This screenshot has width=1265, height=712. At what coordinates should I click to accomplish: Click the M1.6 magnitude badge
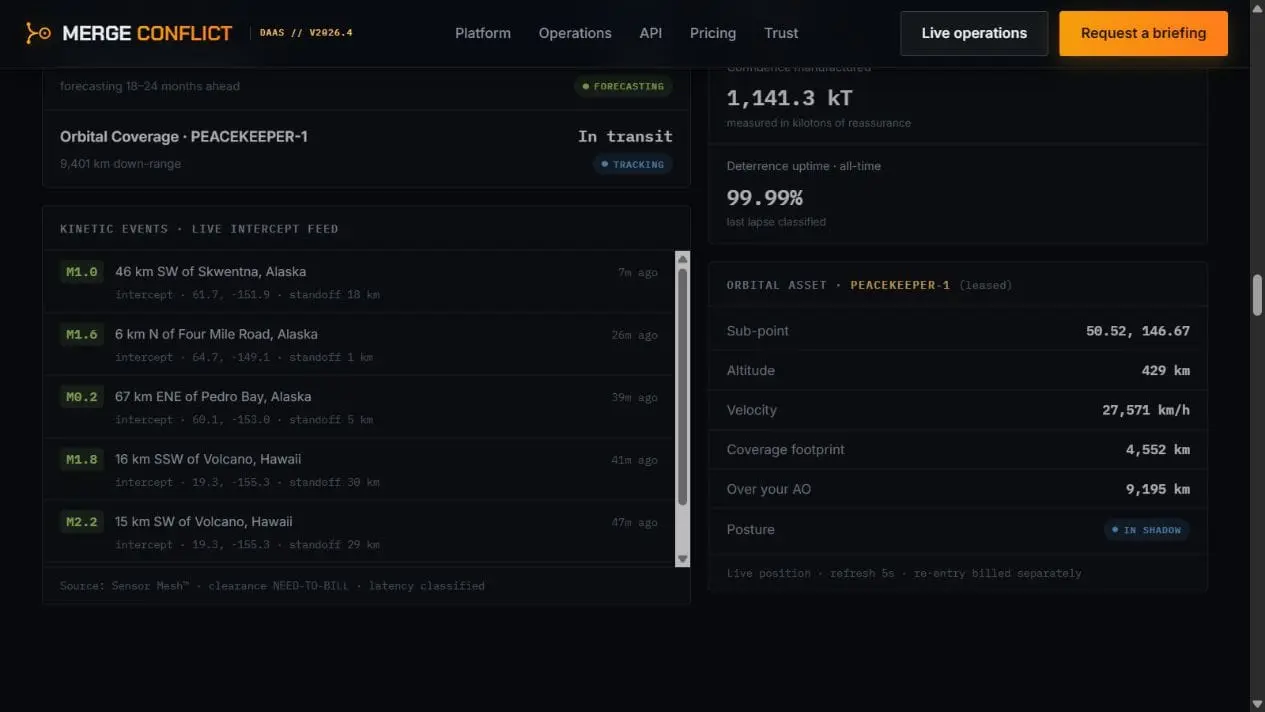(x=82, y=334)
